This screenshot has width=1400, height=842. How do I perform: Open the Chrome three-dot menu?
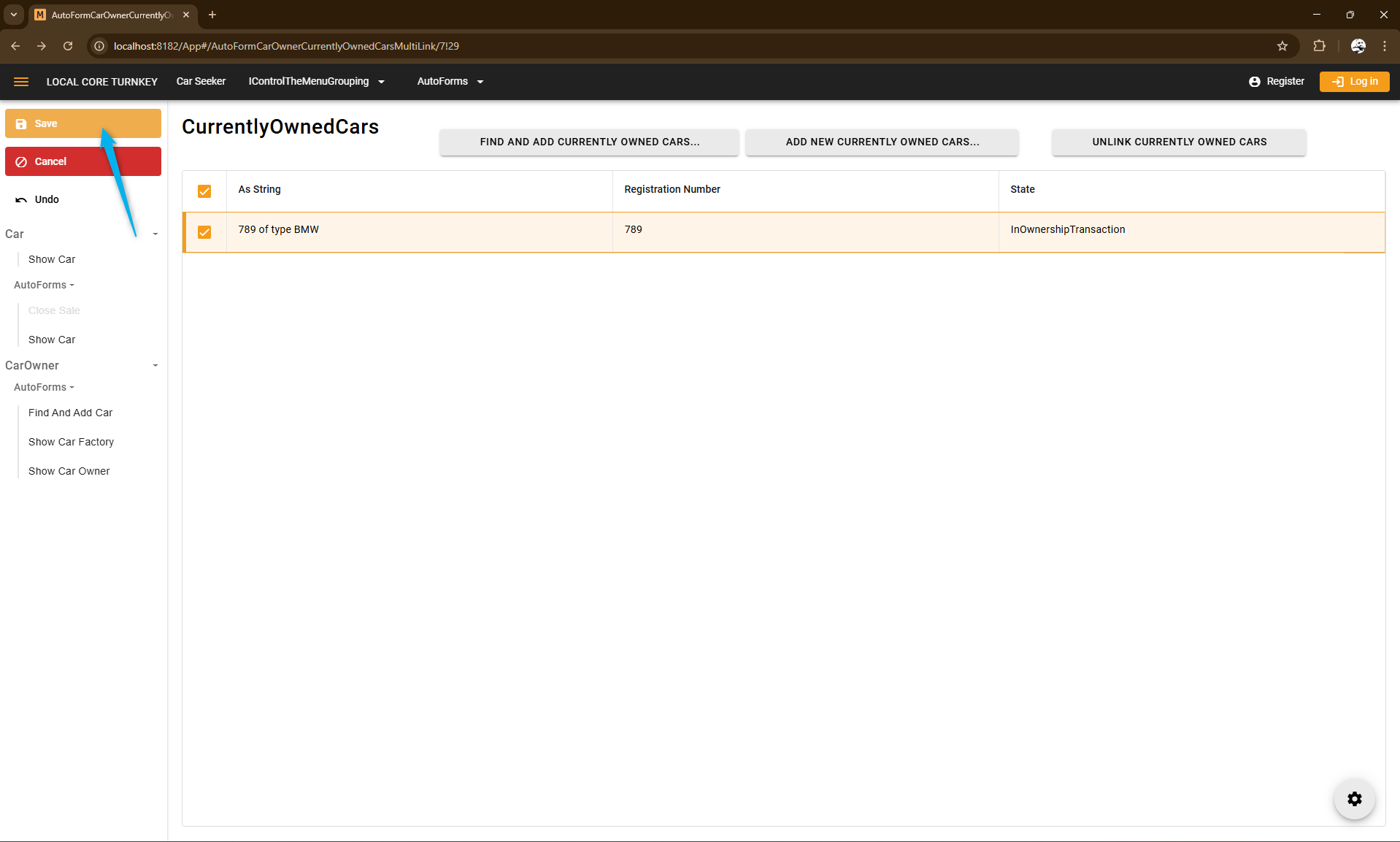[x=1385, y=46]
